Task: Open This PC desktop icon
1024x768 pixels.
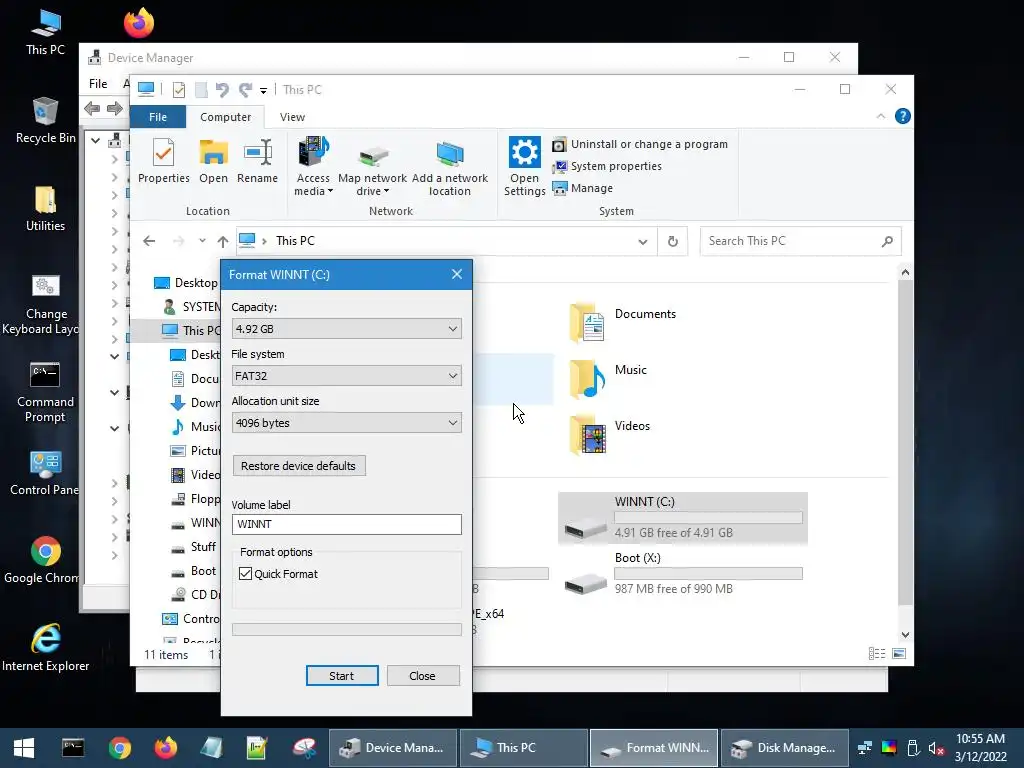Action: pos(45,33)
